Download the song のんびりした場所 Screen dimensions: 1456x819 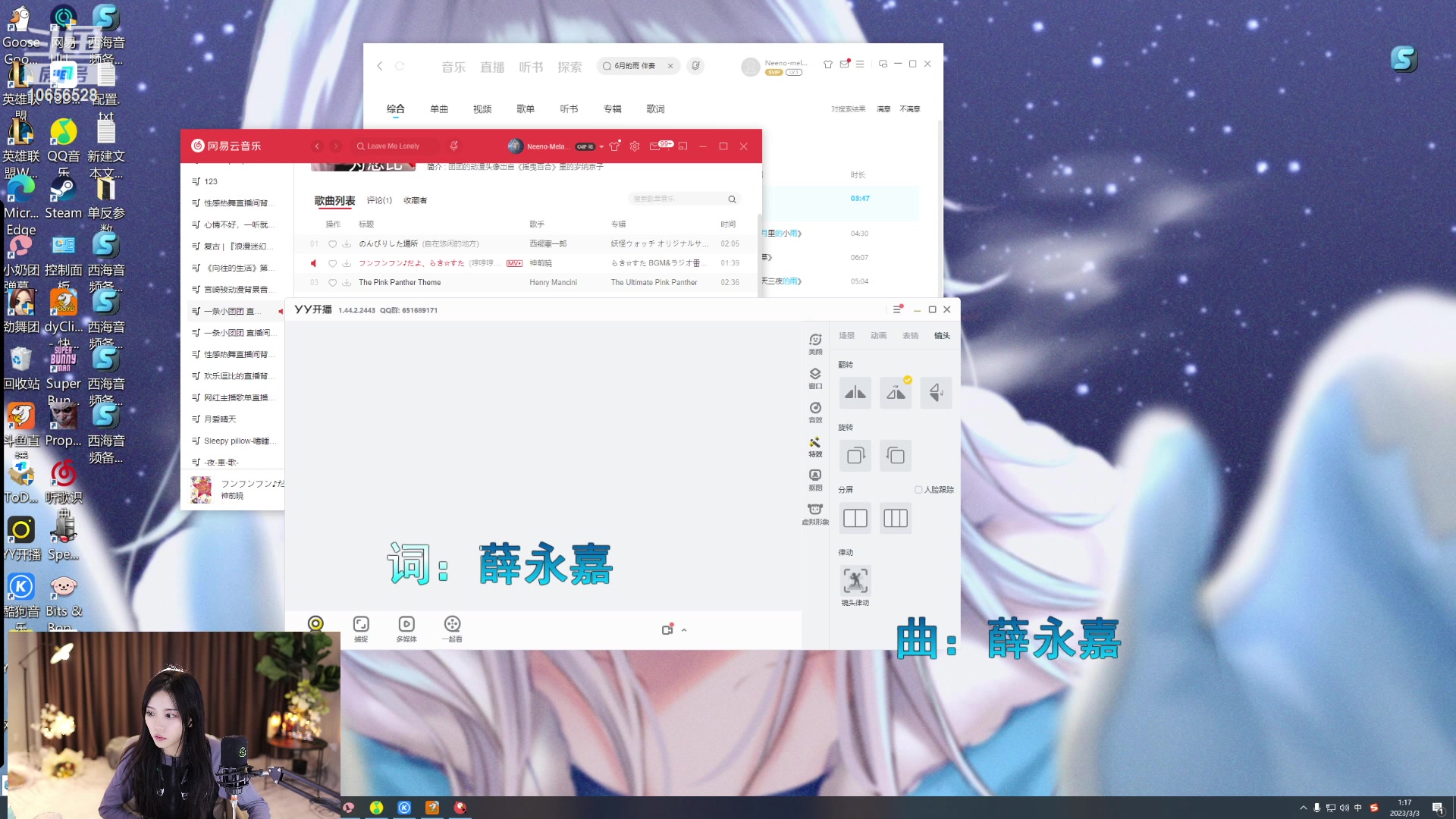[x=347, y=243]
